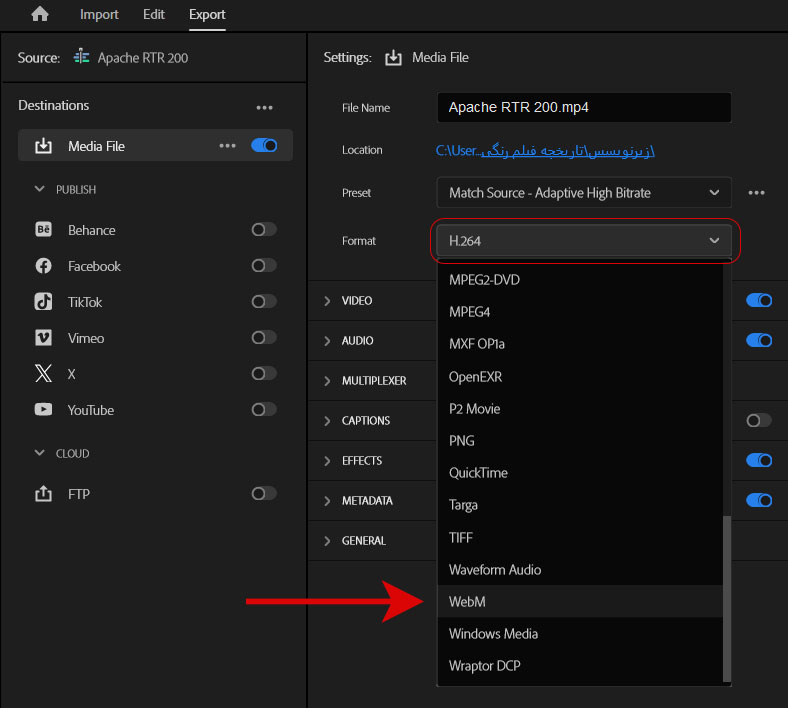This screenshot has height=708, width=788.
Task: Choose MPEG2-DVD format
Action: (x=580, y=280)
